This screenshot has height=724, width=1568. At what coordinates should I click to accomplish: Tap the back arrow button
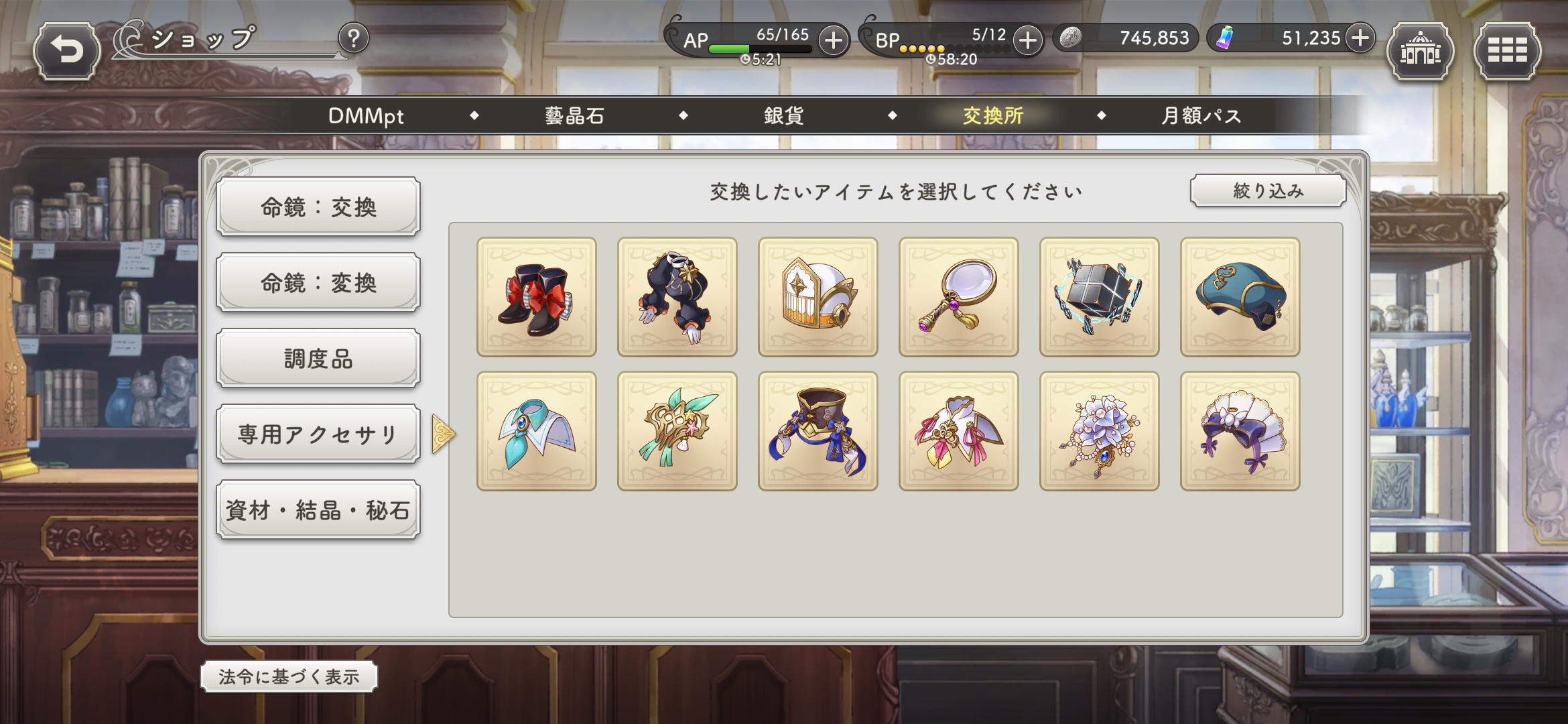point(67,51)
